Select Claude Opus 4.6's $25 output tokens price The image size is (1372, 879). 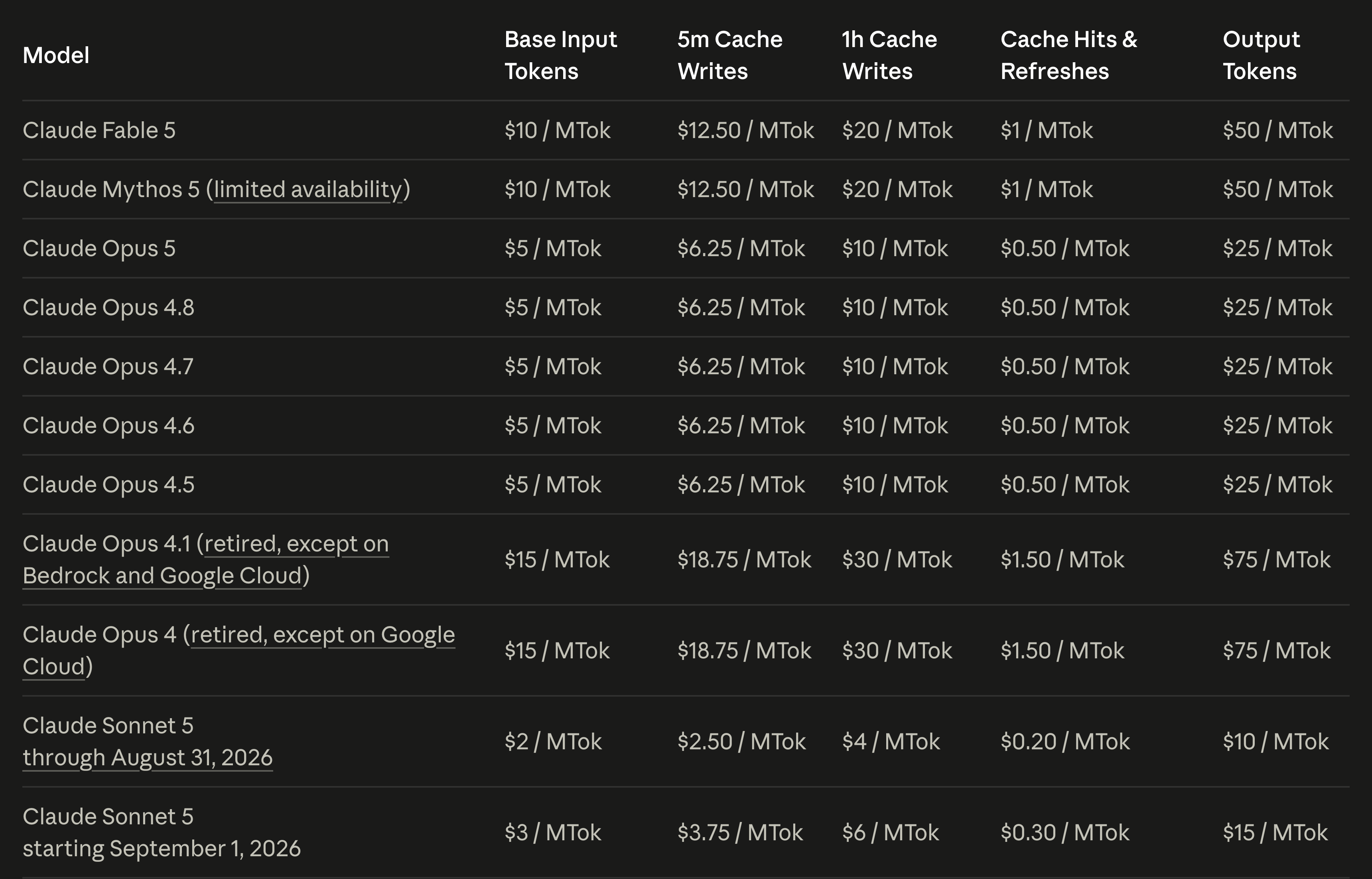point(1278,426)
